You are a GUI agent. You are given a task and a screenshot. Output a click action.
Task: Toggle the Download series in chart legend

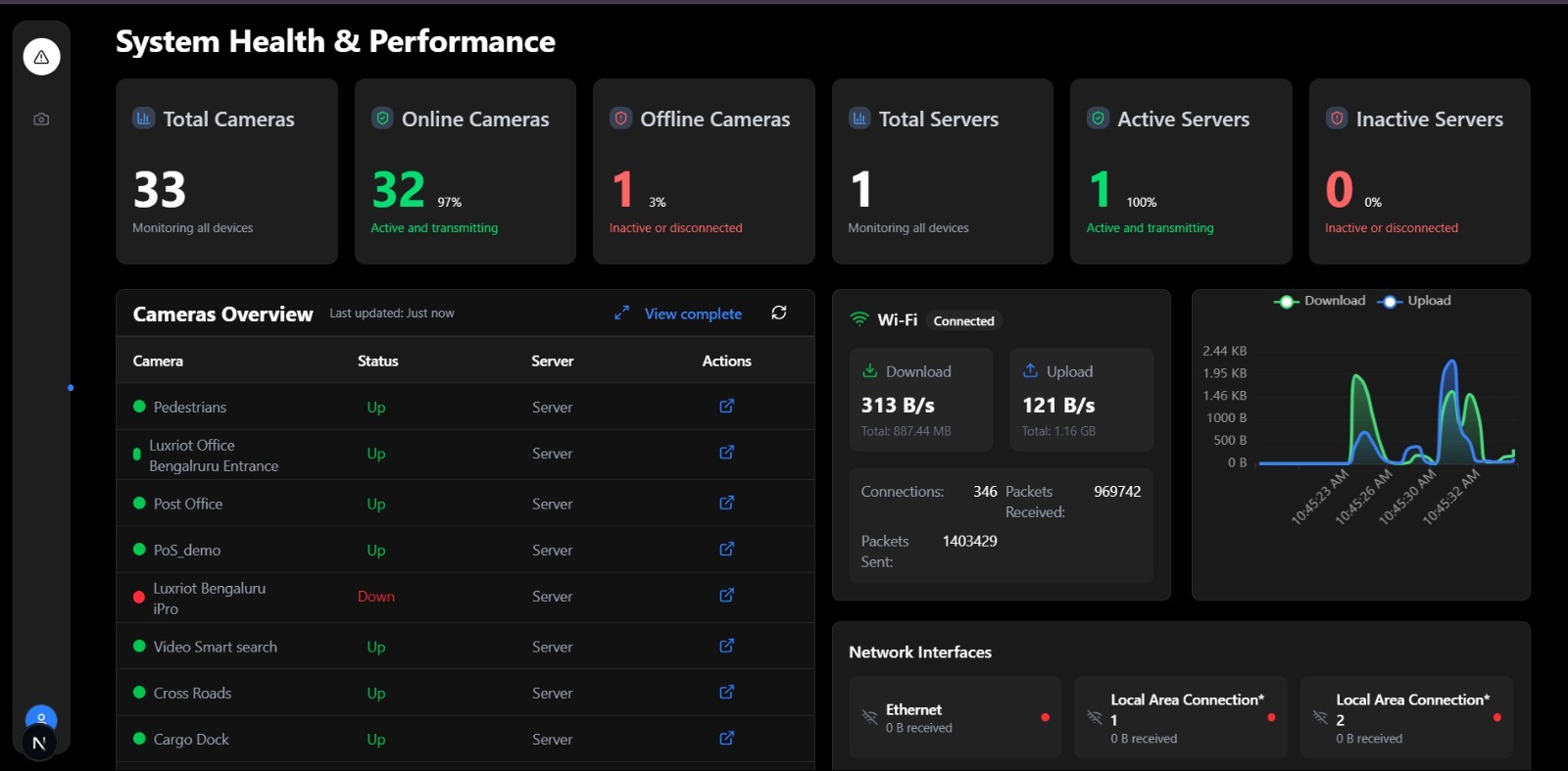(1320, 301)
